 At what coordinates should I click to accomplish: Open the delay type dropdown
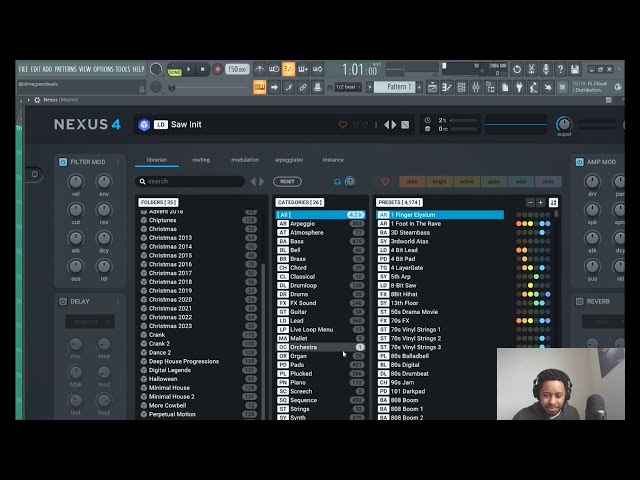90,322
